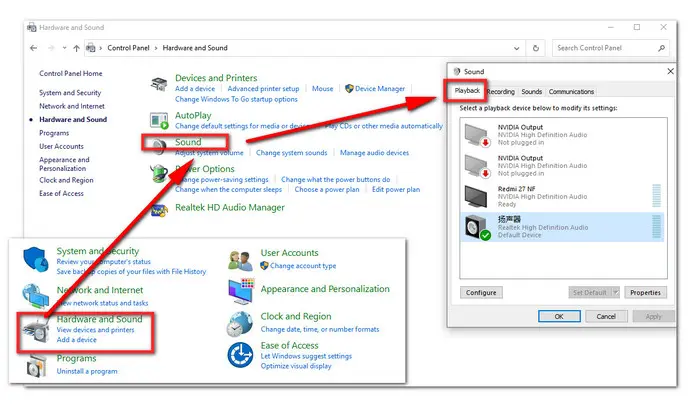Switch to the Playback tab

coord(467,91)
